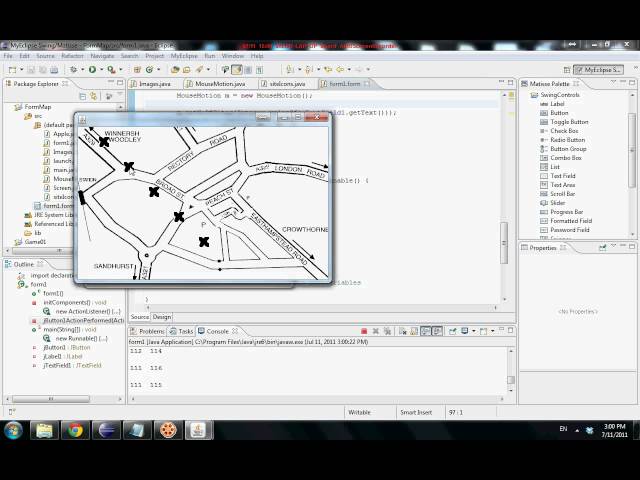This screenshot has width=640, height=480.
Task: Select Combo Box in Matisse Palette
Action: coord(561,158)
